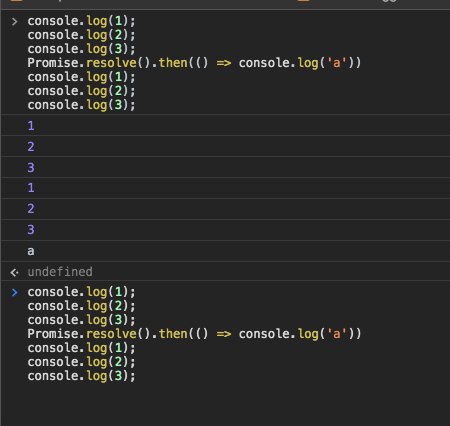Place cursor in Promise.resolve line of active input
Screen dimensions: 450x426
click(x=194, y=334)
